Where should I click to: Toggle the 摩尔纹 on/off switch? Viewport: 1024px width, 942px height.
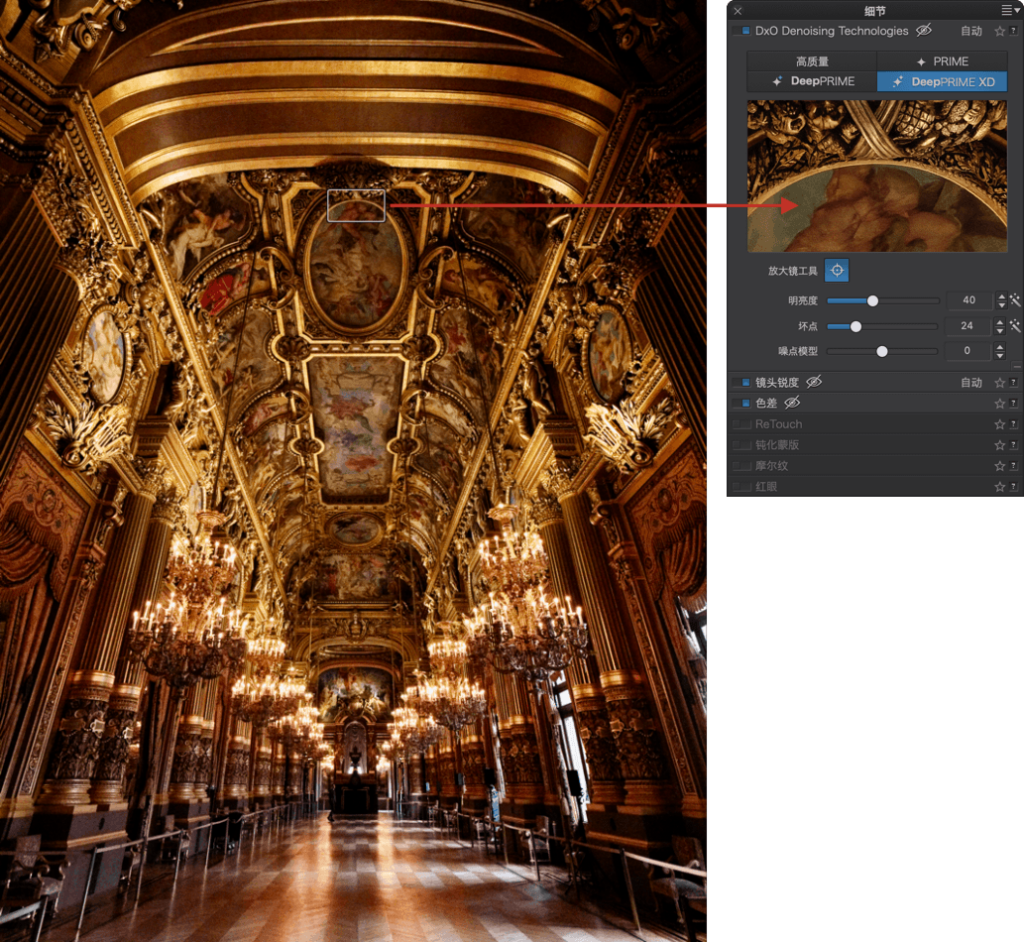pos(742,466)
